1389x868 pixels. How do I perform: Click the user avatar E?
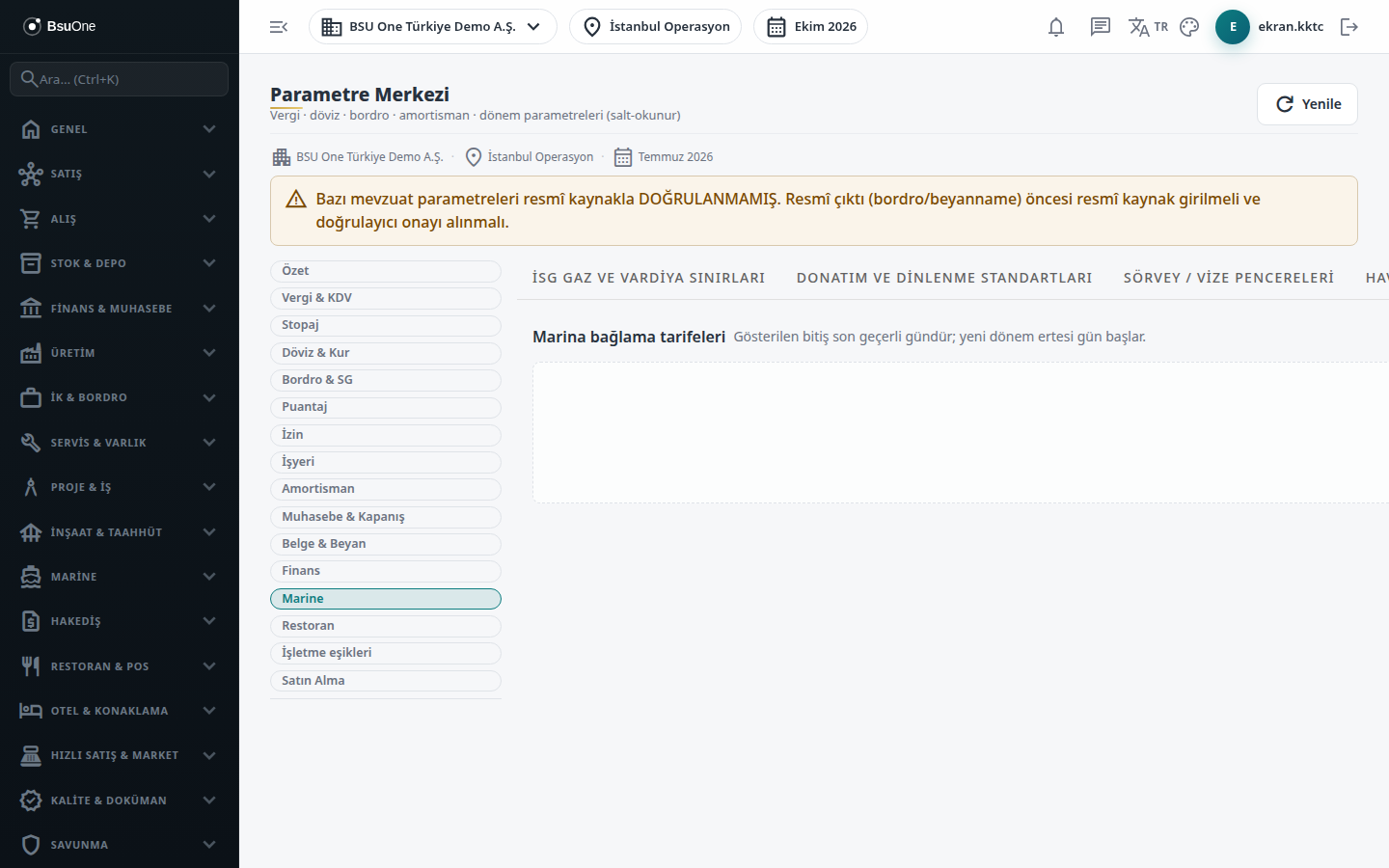tap(1233, 27)
